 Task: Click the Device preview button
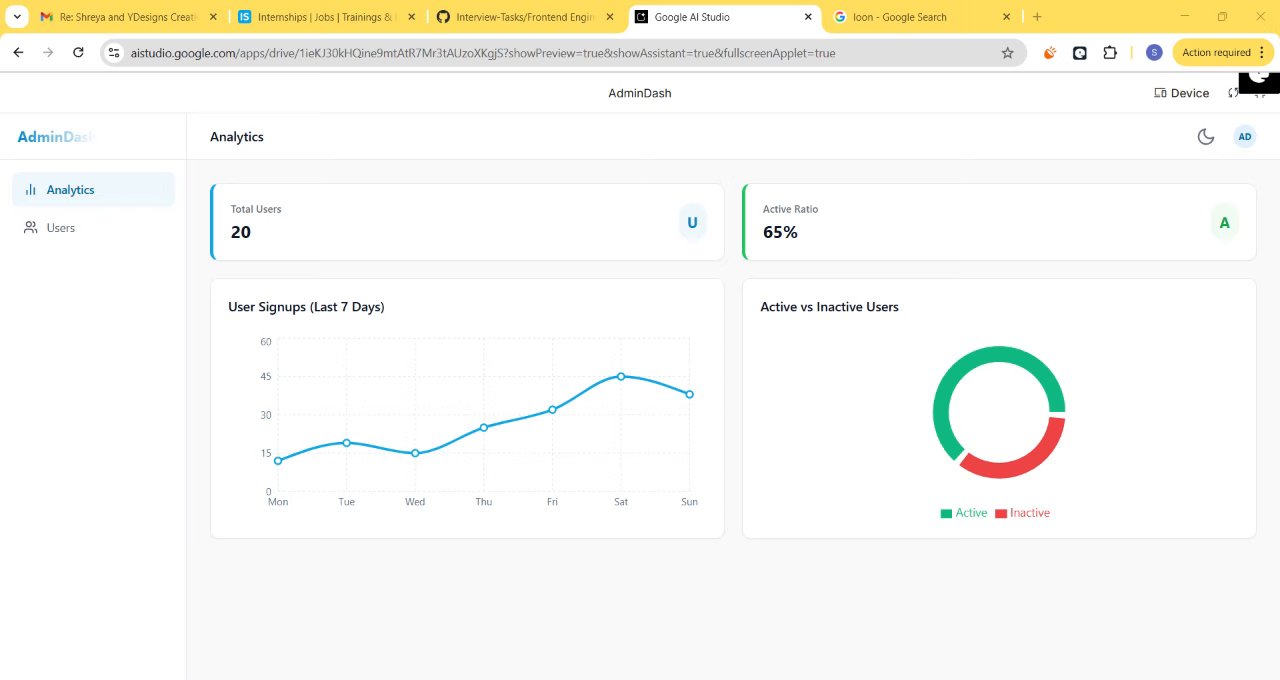(1182, 93)
